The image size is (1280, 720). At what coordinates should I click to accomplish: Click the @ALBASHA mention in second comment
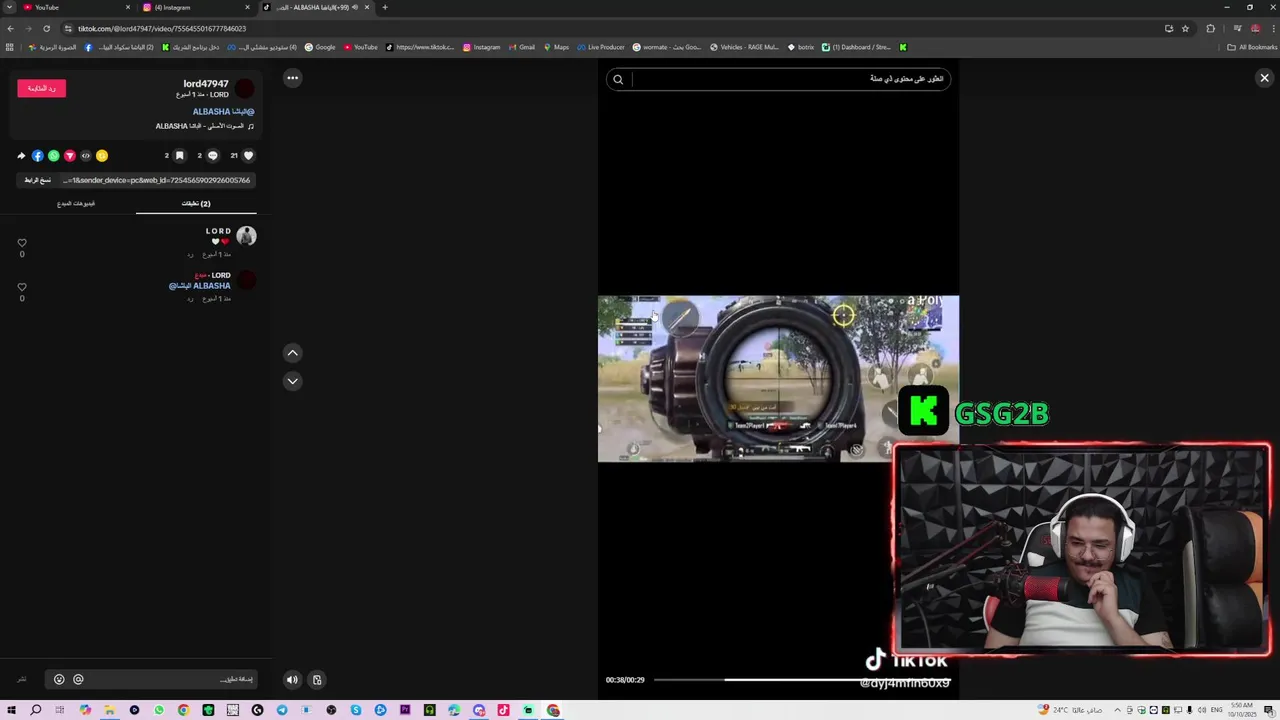tap(199, 286)
